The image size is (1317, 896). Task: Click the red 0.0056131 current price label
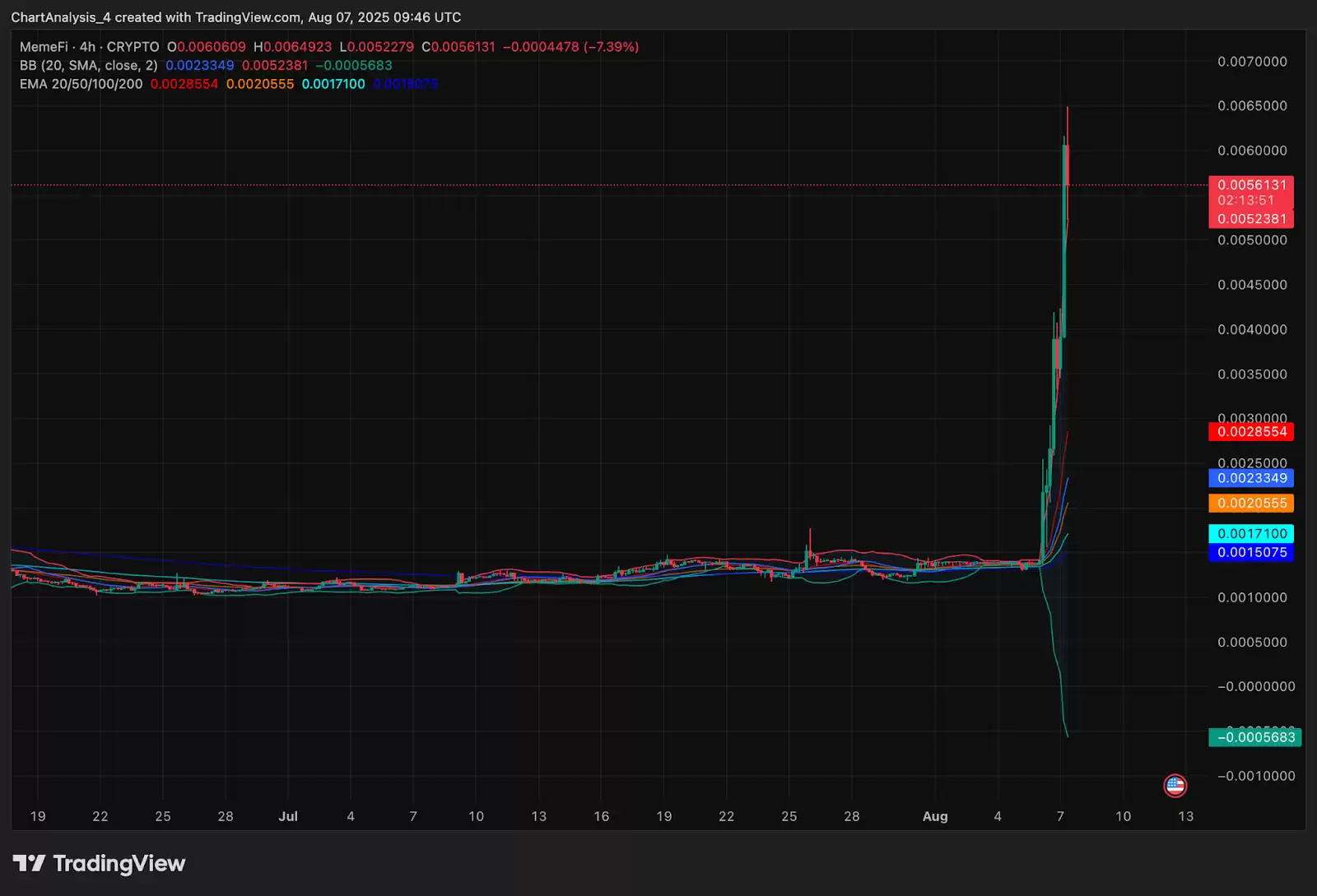coord(1251,185)
